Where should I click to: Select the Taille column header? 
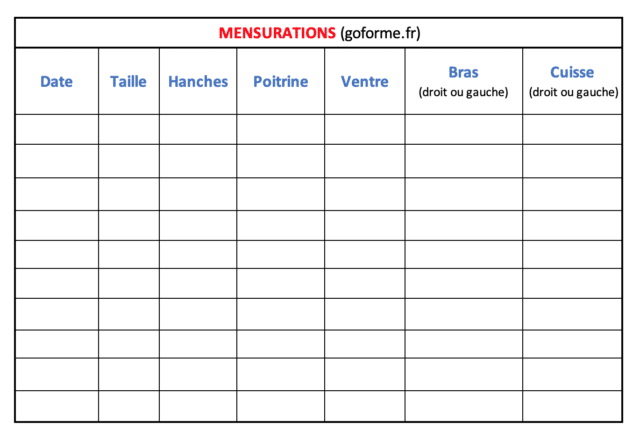(128, 82)
